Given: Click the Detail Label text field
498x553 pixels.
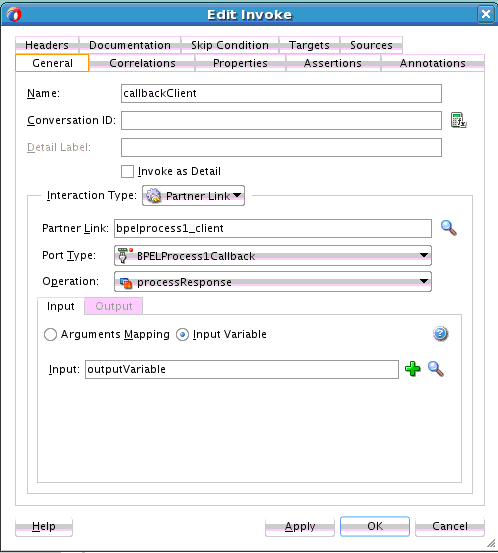Looking at the screenshot, I should pyautogui.click(x=281, y=147).
